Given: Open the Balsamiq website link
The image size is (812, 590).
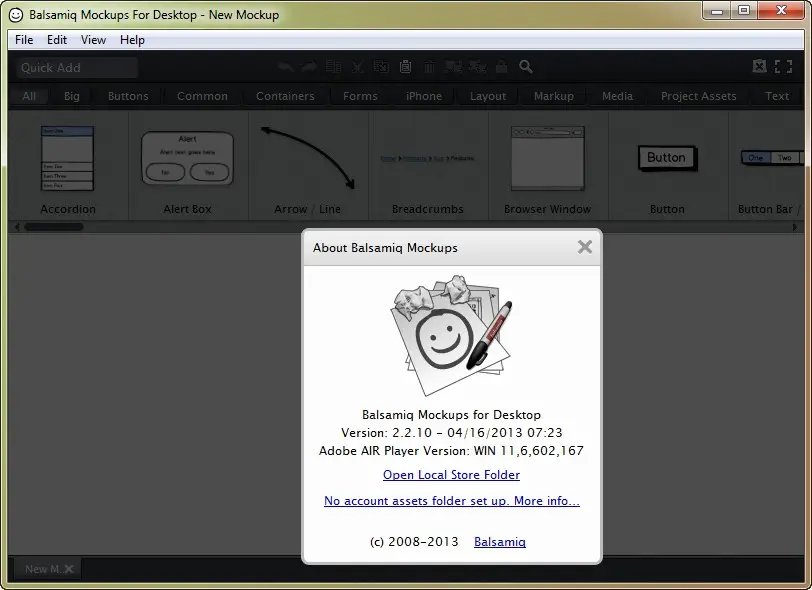Looking at the screenshot, I should point(500,542).
